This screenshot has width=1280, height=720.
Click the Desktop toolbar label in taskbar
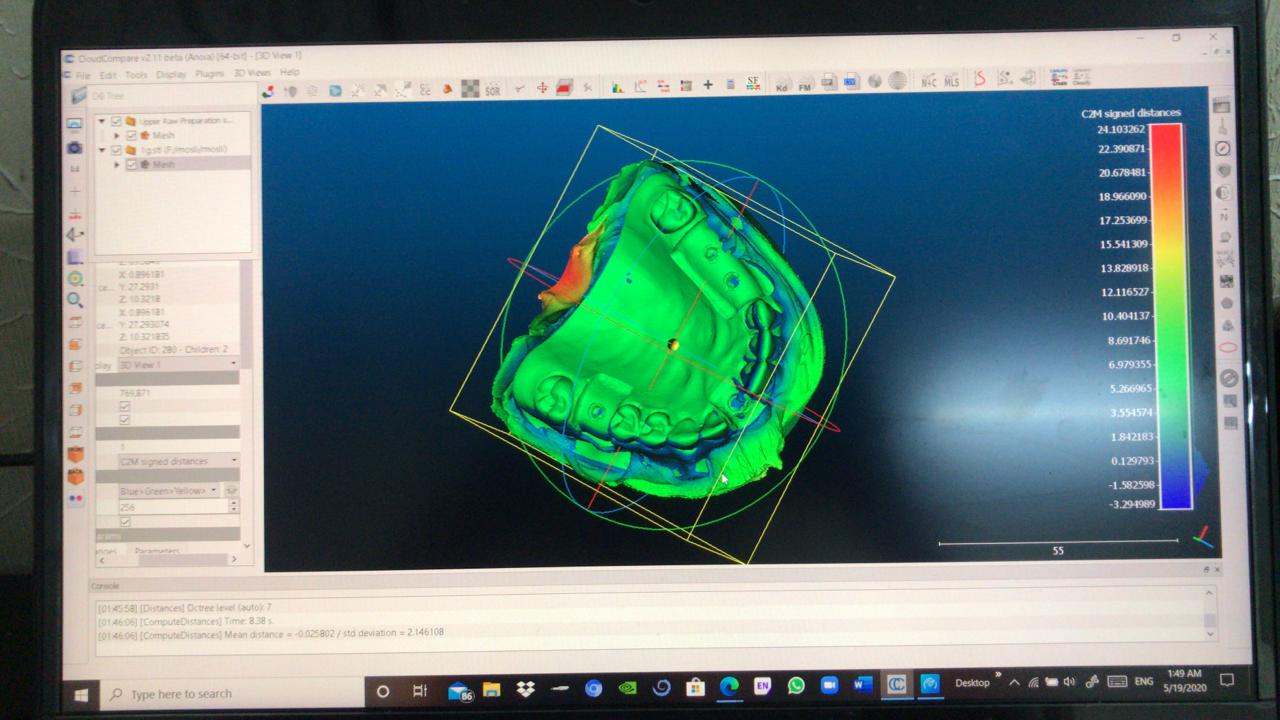(x=972, y=683)
